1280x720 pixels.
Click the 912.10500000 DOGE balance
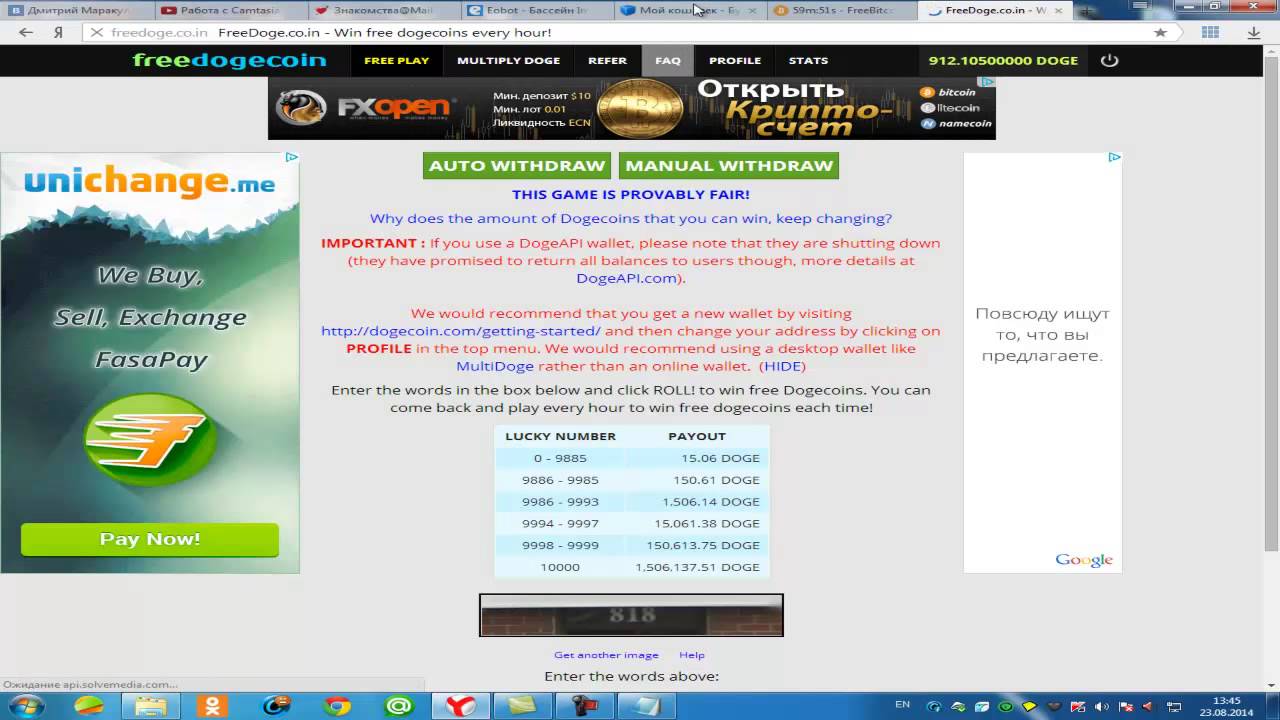(x=1003, y=60)
